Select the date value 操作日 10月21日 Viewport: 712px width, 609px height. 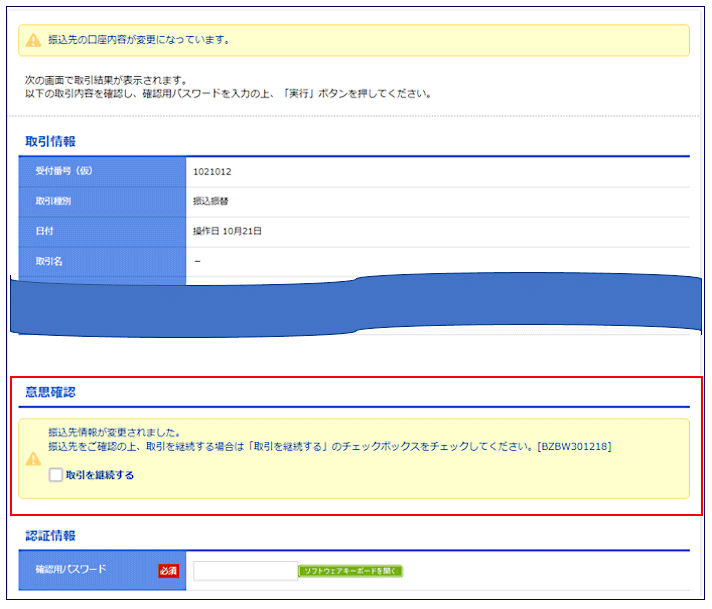[227, 231]
